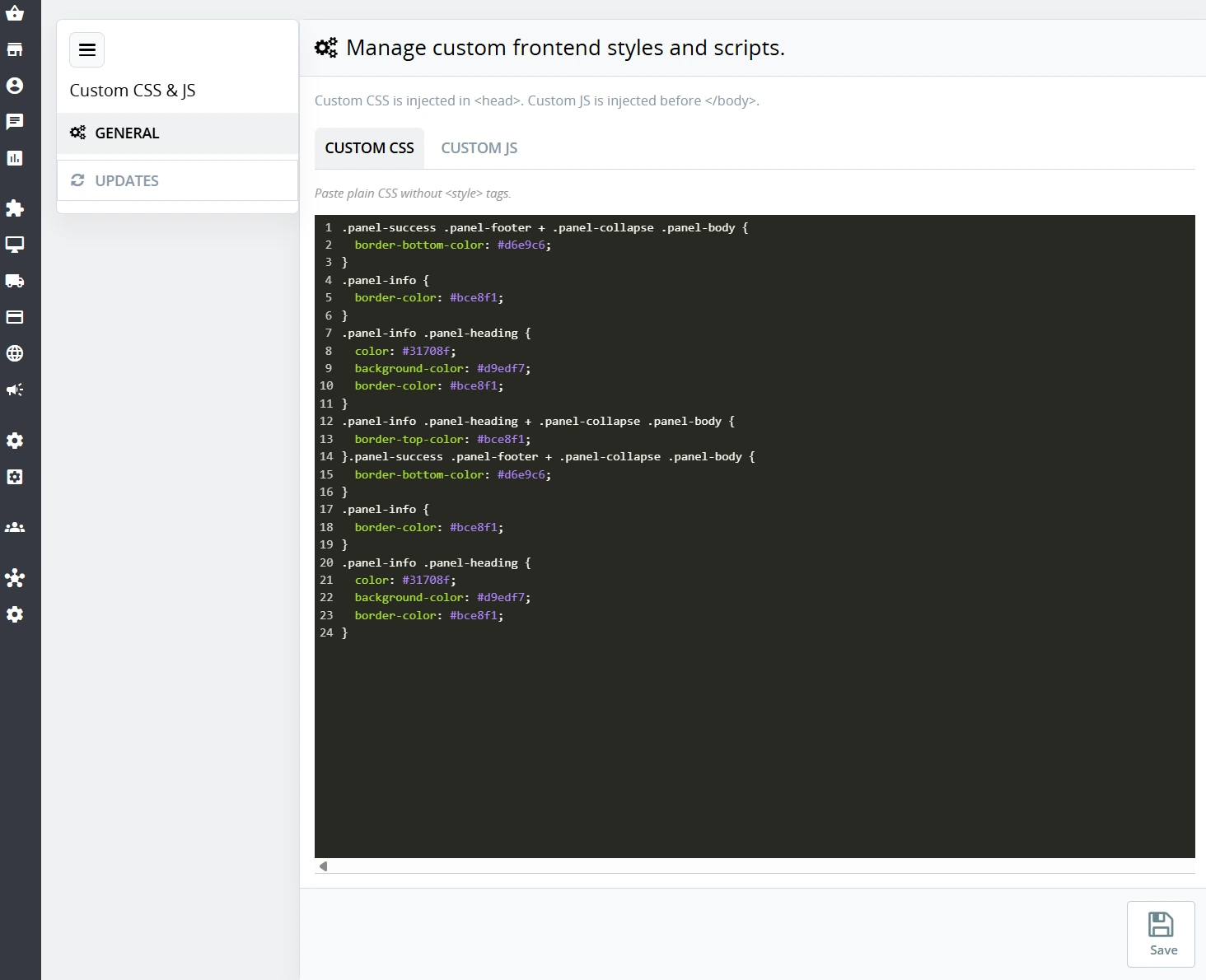Open the shipping truck icon in sidebar

(x=15, y=281)
